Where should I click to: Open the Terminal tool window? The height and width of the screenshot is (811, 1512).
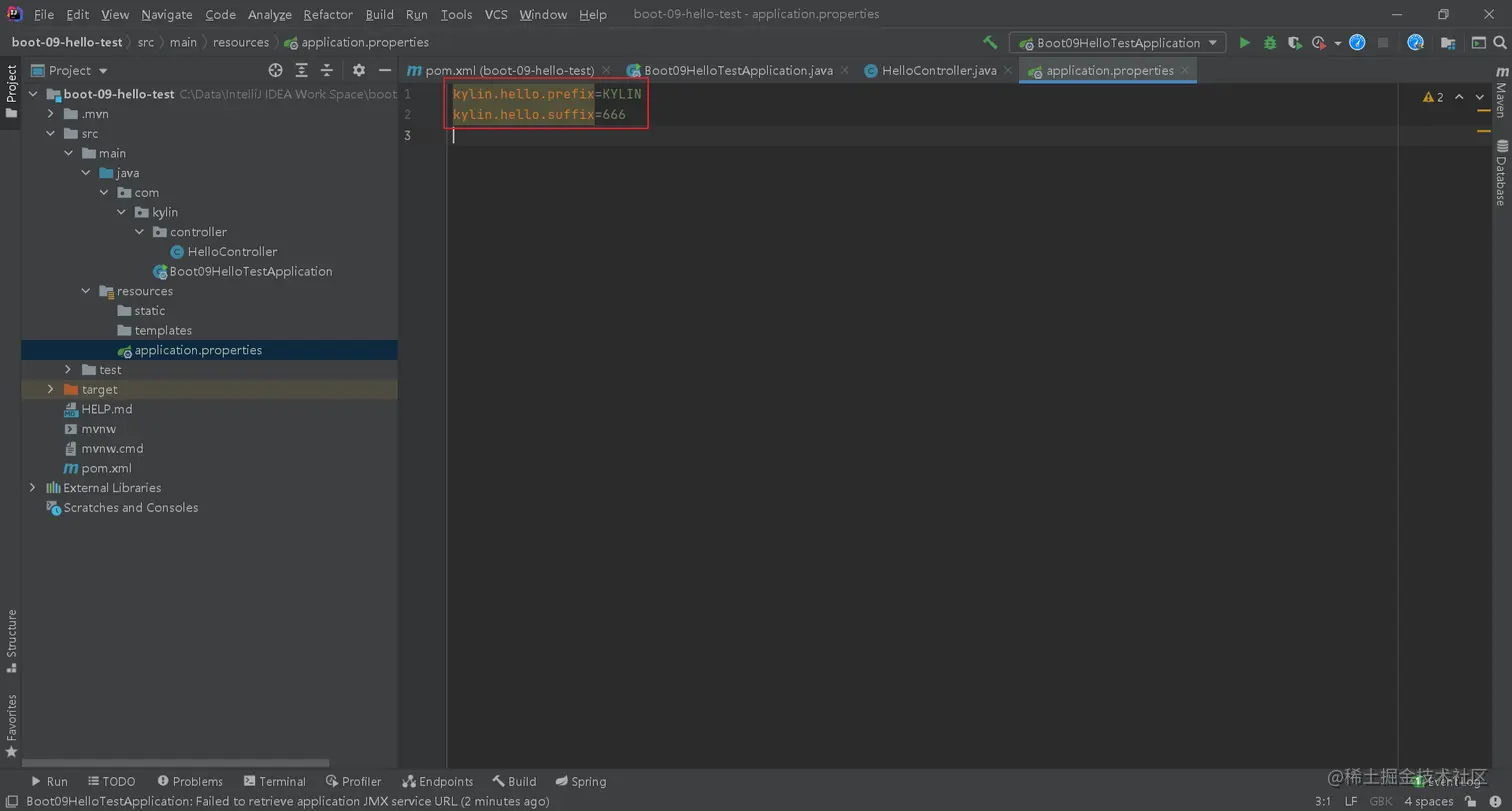coord(274,782)
